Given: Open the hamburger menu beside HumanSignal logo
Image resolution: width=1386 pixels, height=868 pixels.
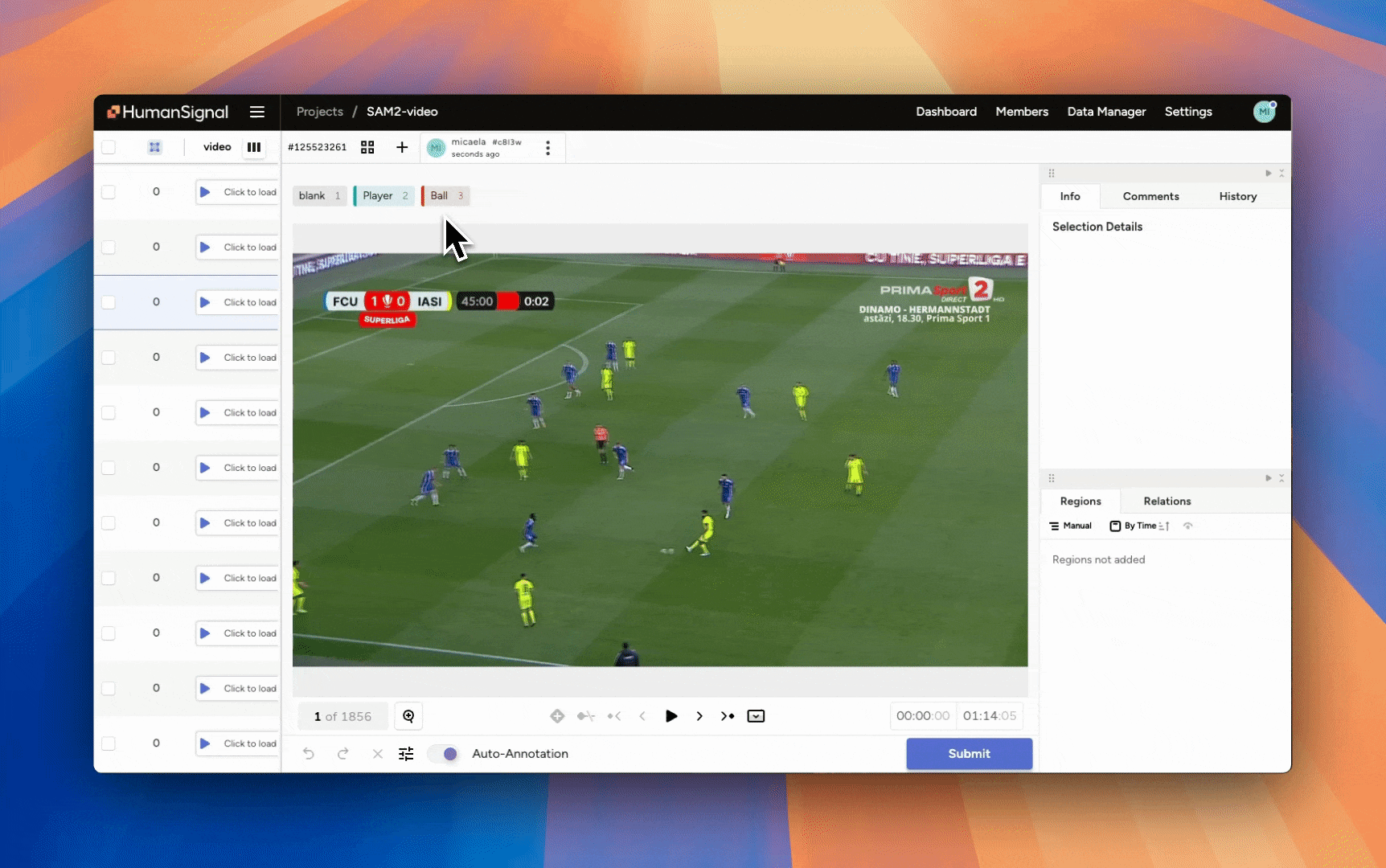Looking at the screenshot, I should tap(257, 112).
